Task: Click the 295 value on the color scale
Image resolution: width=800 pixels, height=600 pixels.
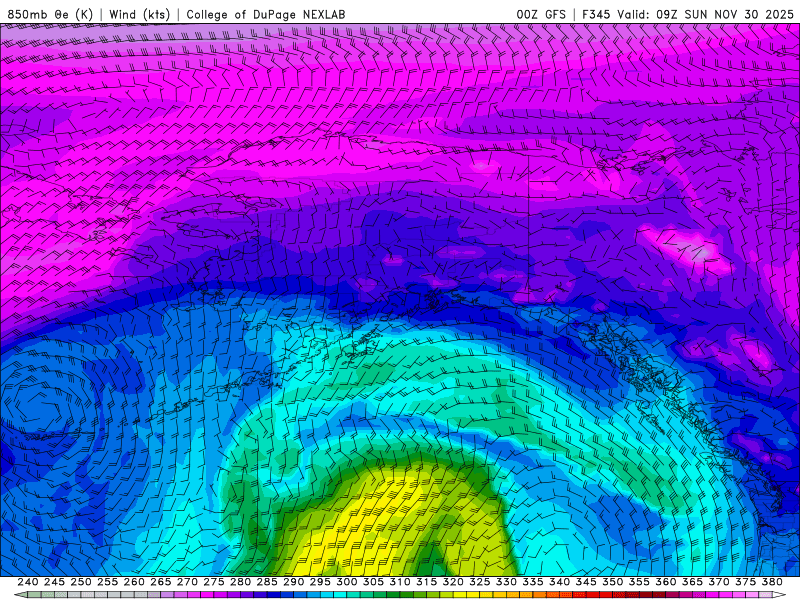Action: point(320,582)
